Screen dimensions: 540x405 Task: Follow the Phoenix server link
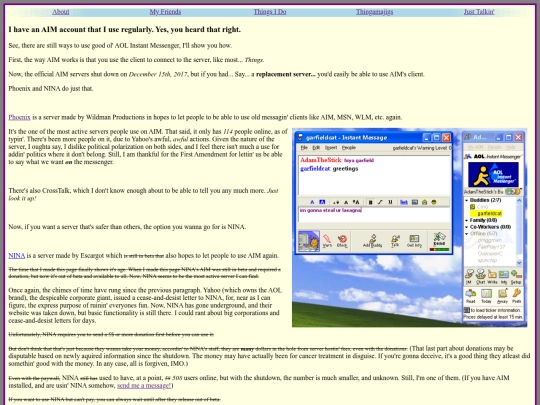click(x=19, y=117)
